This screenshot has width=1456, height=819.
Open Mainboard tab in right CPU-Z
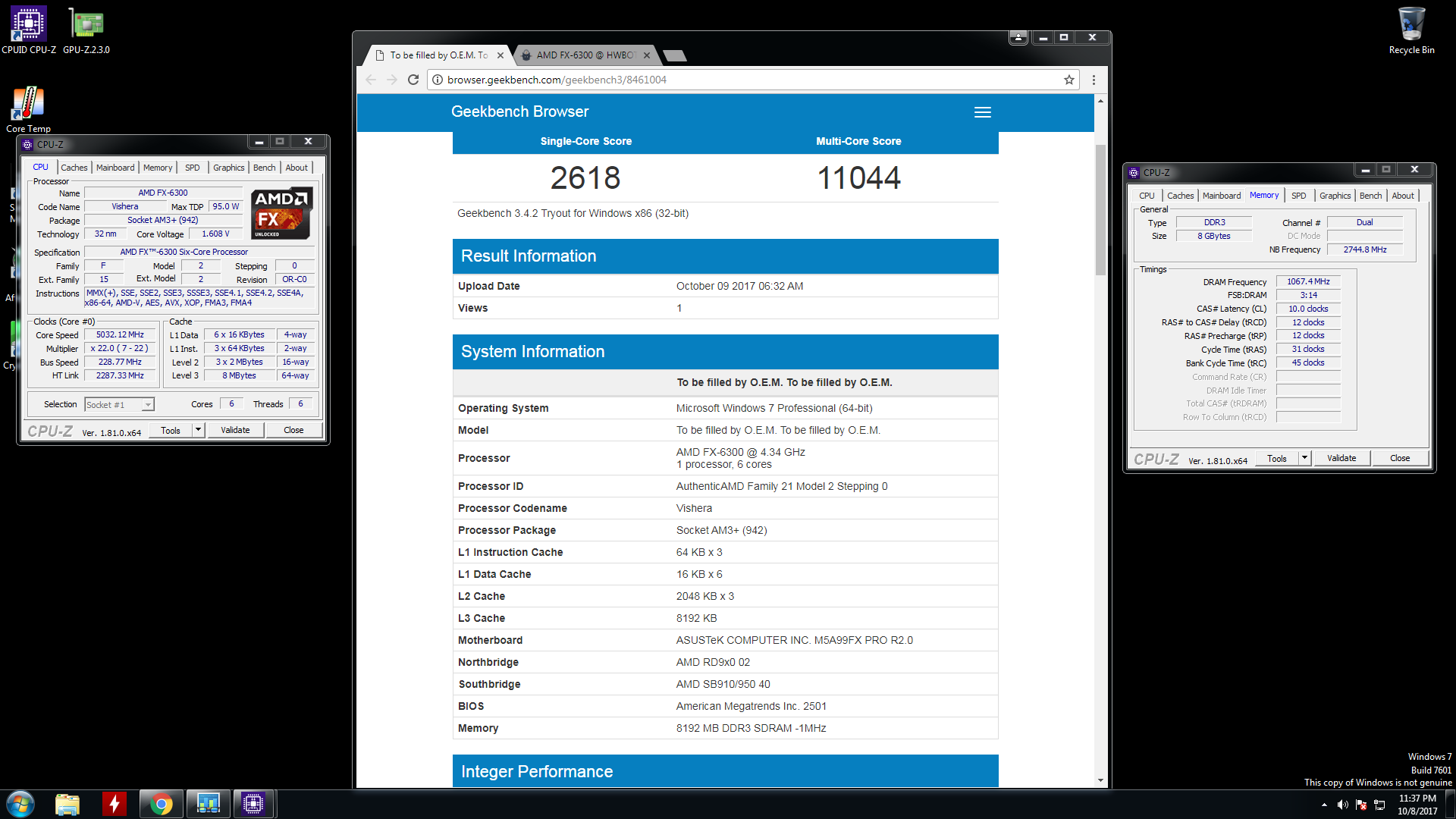pyautogui.click(x=1222, y=196)
